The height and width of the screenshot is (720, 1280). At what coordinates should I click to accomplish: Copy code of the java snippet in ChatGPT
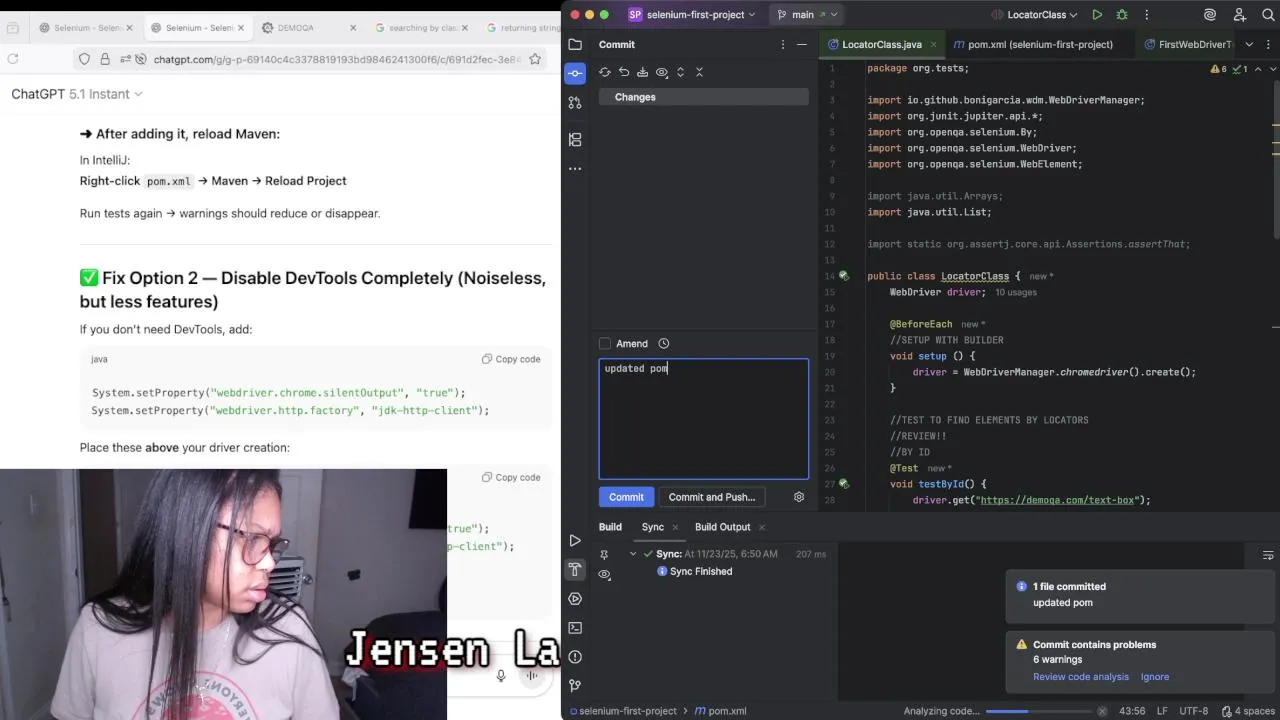tap(511, 359)
